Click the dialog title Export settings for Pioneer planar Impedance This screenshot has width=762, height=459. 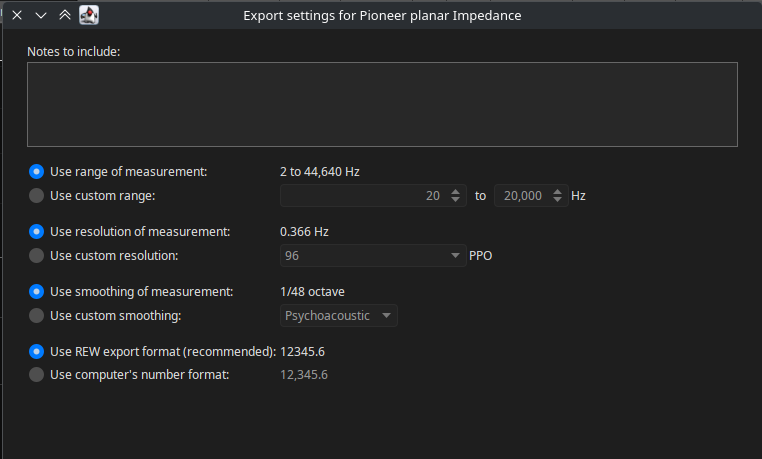(382, 16)
